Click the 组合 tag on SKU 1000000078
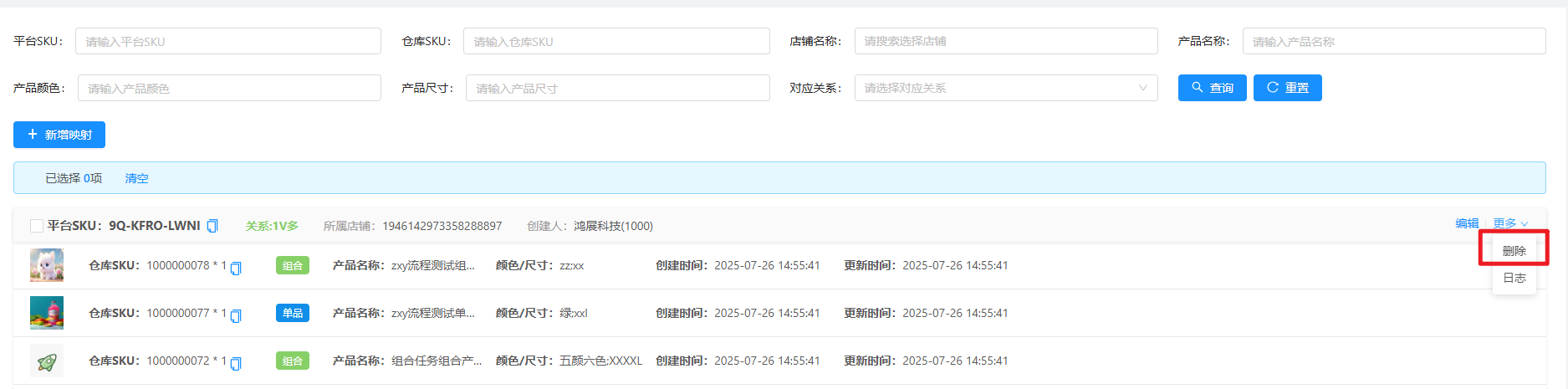The height and width of the screenshot is (389, 1568). (x=293, y=266)
